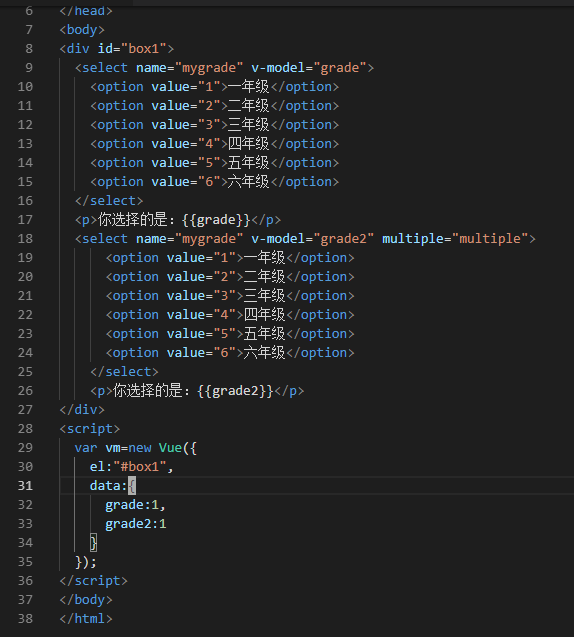The height and width of the screenshot is (637, 574).
Task: Click "mygrade" name value on line 18
Action: (x=209, y=238)
